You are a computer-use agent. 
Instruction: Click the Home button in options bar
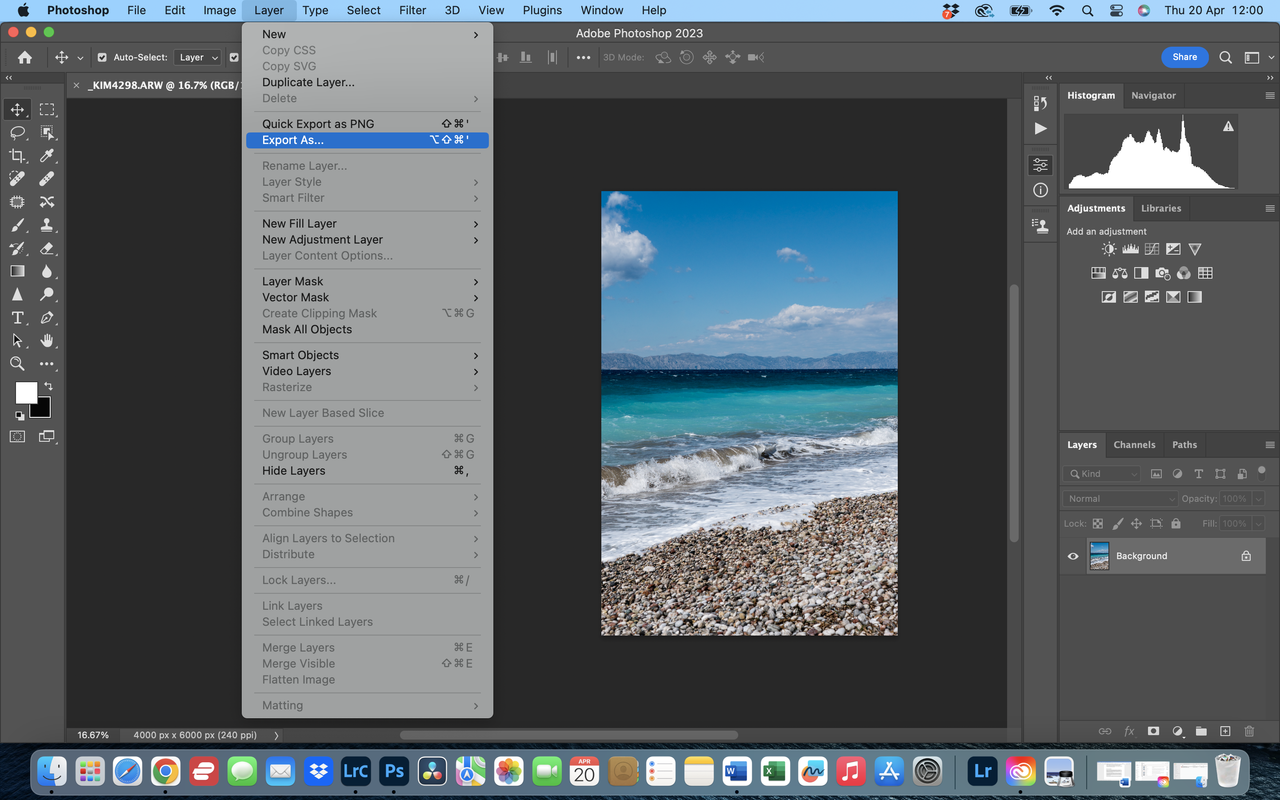pos(25,58)
